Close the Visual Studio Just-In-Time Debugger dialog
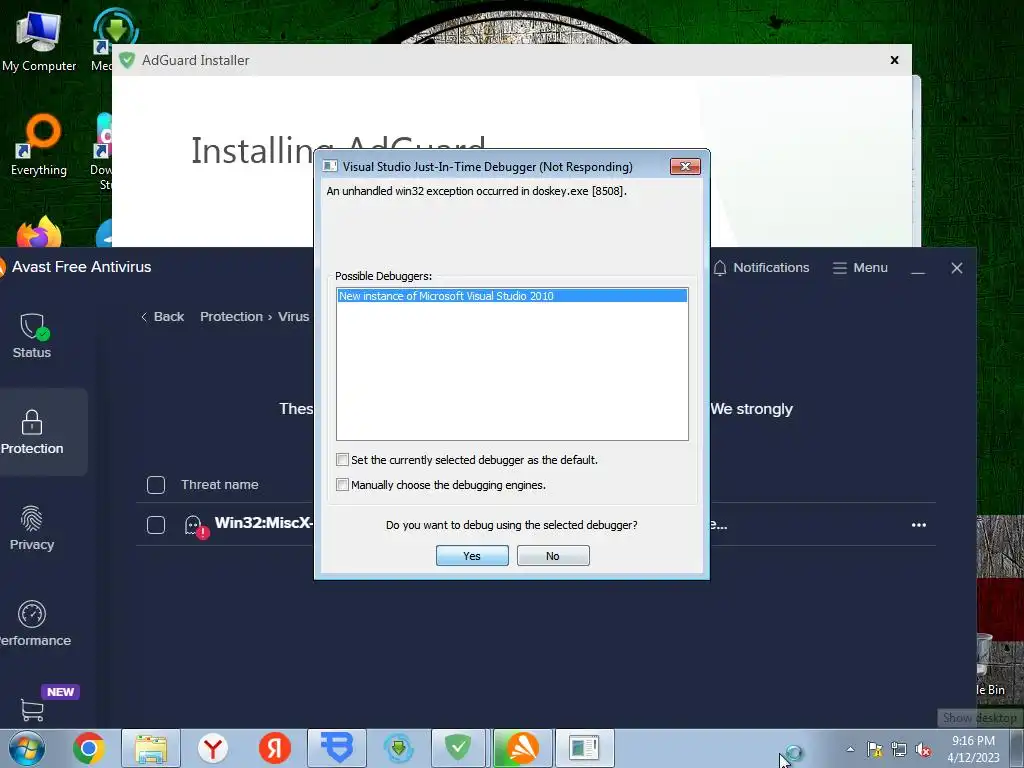Image resolution: width=1024 pixels, height=768 pixels. (x=685, y=167)
